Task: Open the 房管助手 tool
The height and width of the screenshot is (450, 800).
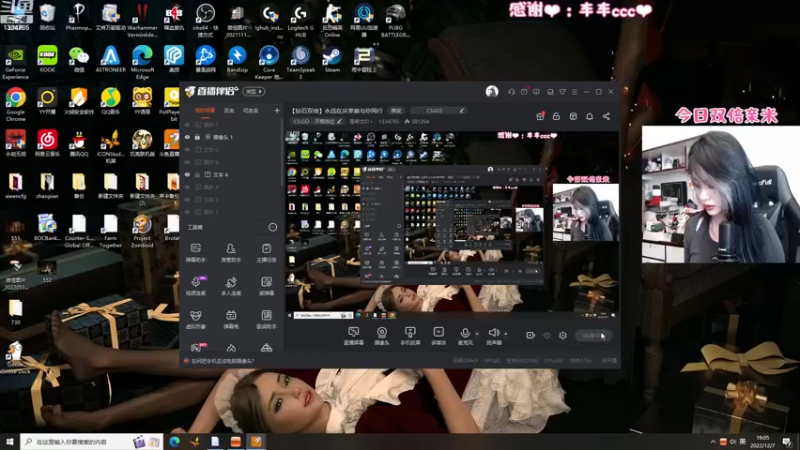Action: click(231, 253)
